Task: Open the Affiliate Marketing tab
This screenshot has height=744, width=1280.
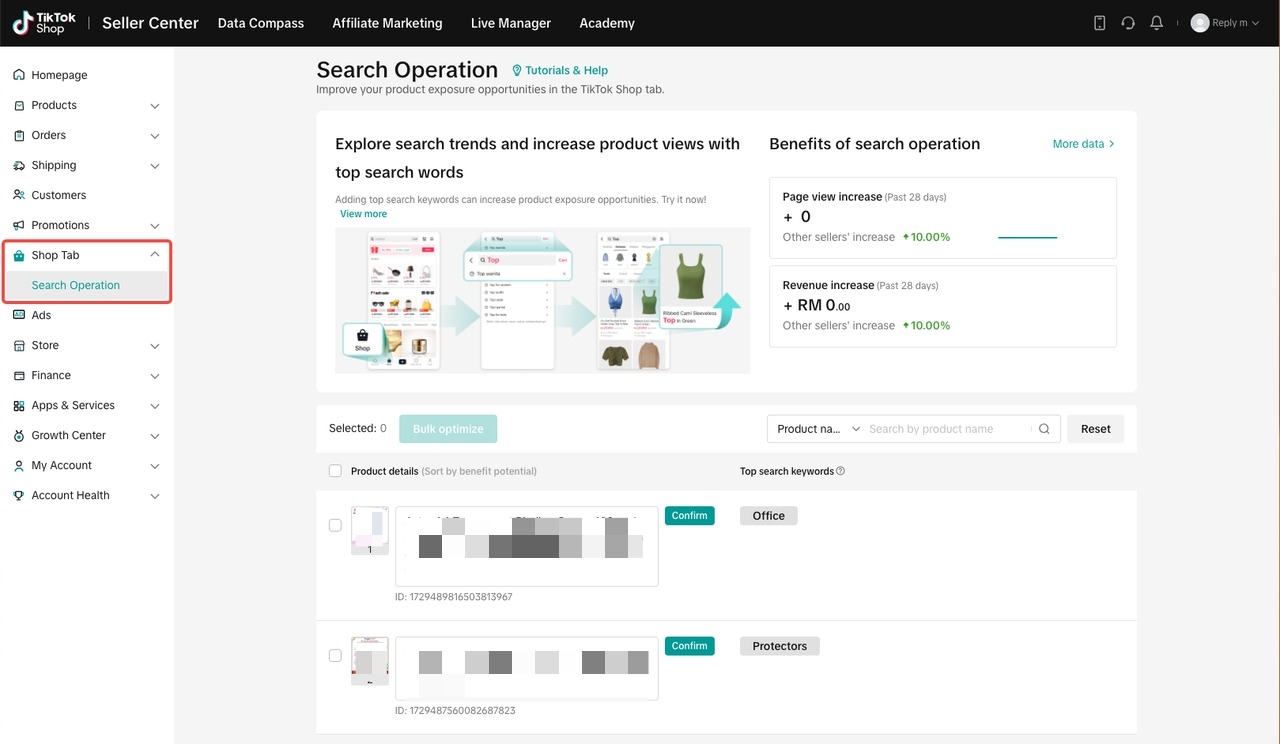Action: pyautogui.click(x=387, y=23)
